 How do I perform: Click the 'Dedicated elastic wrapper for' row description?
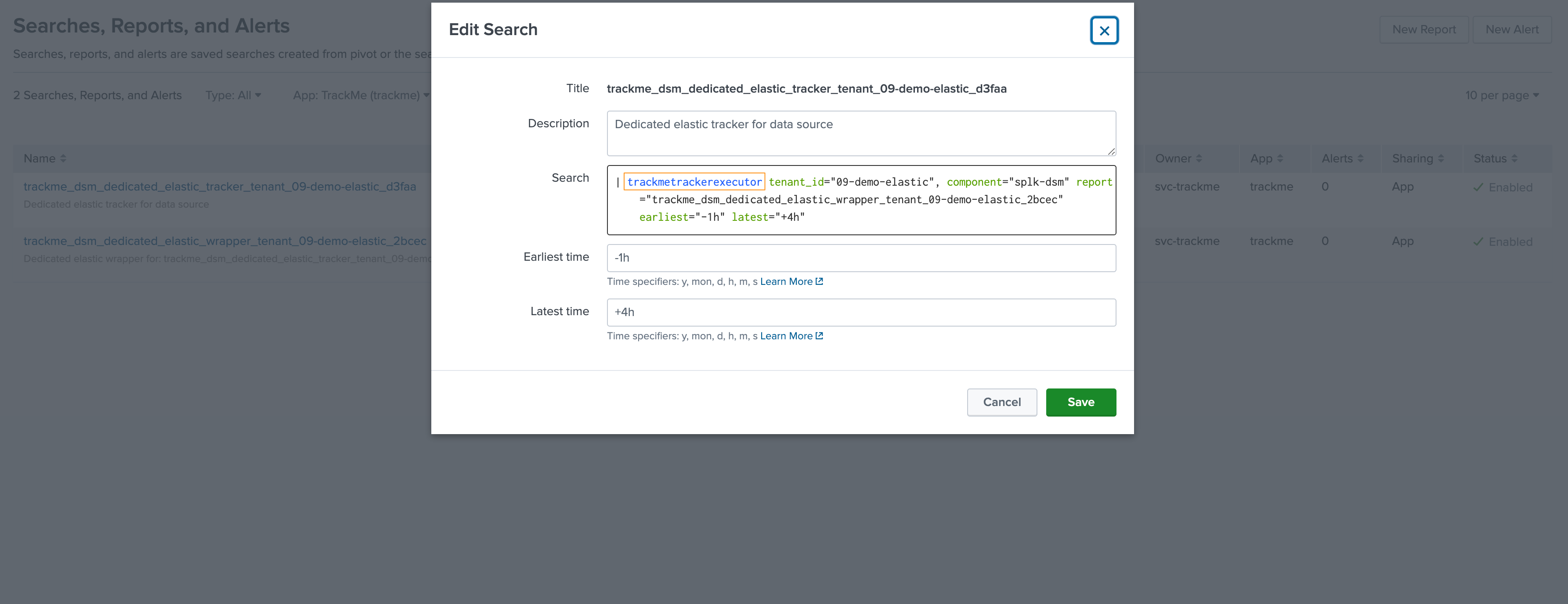227,259
